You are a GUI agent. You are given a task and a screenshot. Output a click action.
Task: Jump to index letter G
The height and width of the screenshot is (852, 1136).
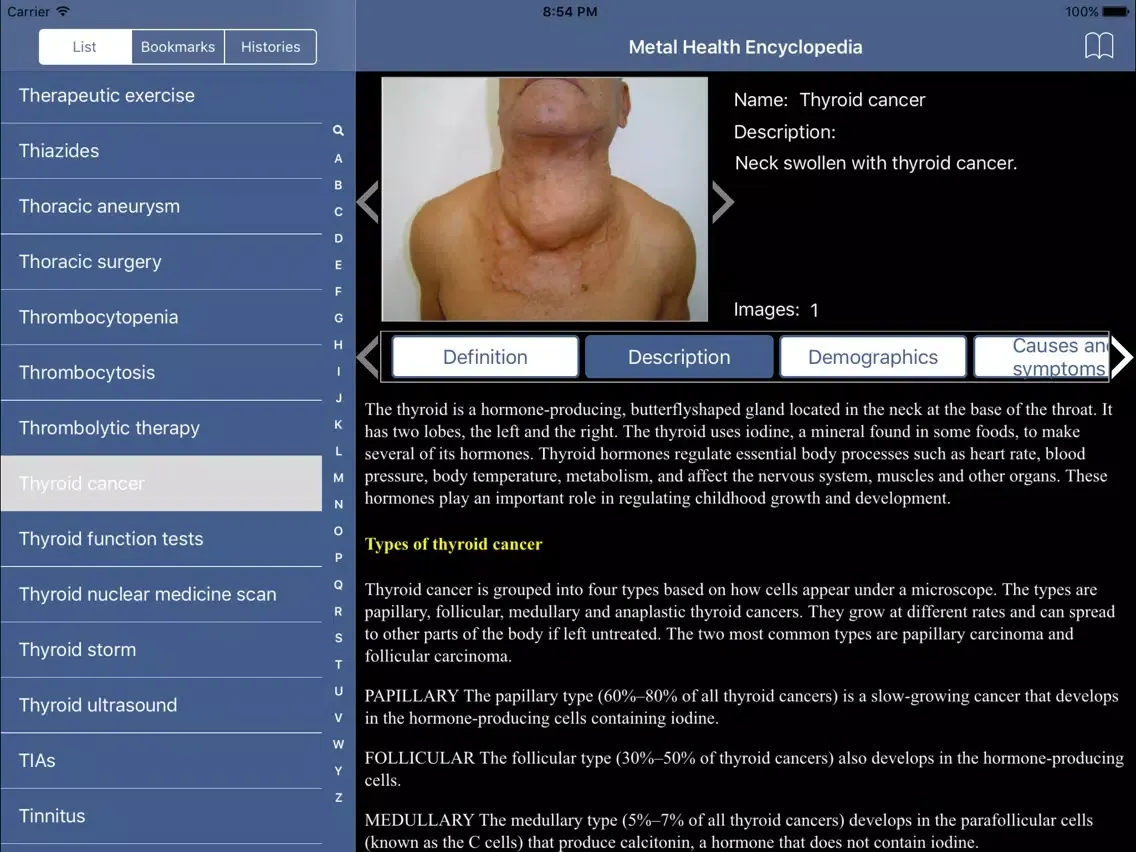click(338, 318)
